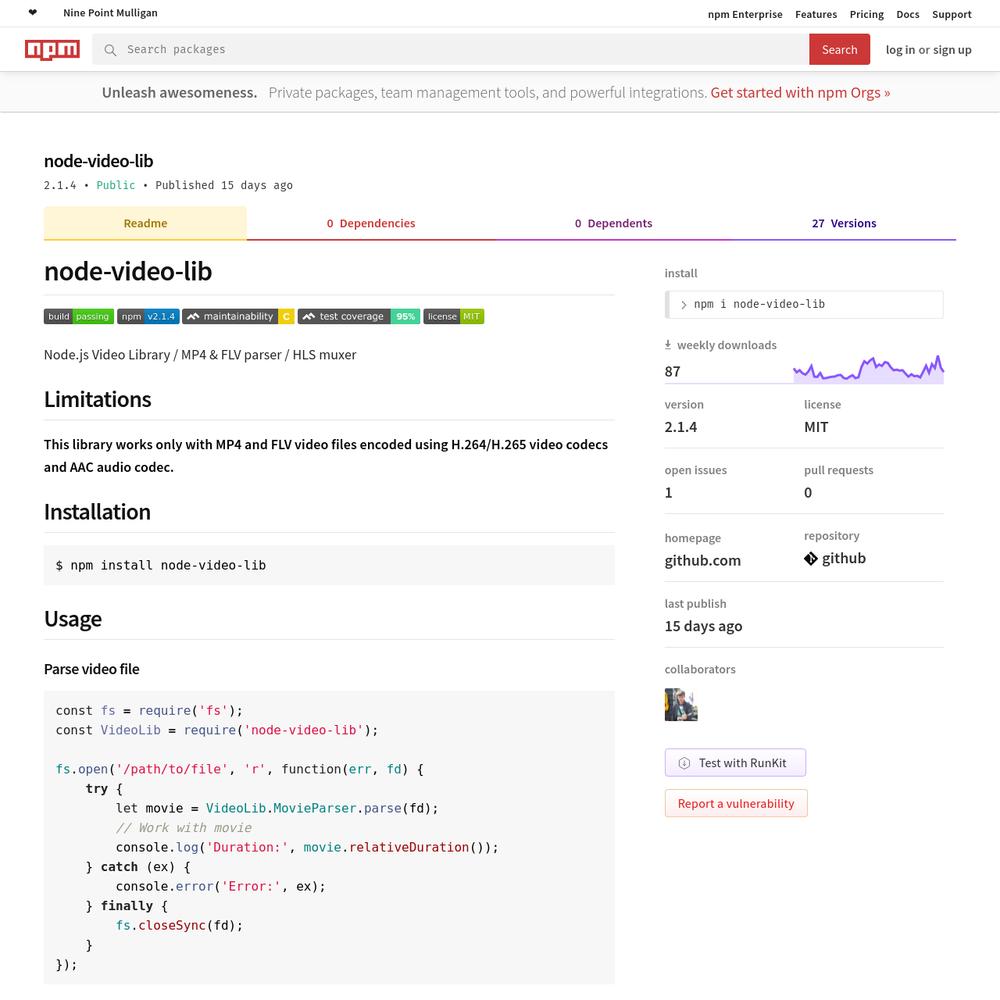Click the version value 2.1.4 in sidebar
The height and width of the screenshot is (1000, 1000).
pyautogui.click(x=680, y=427)
